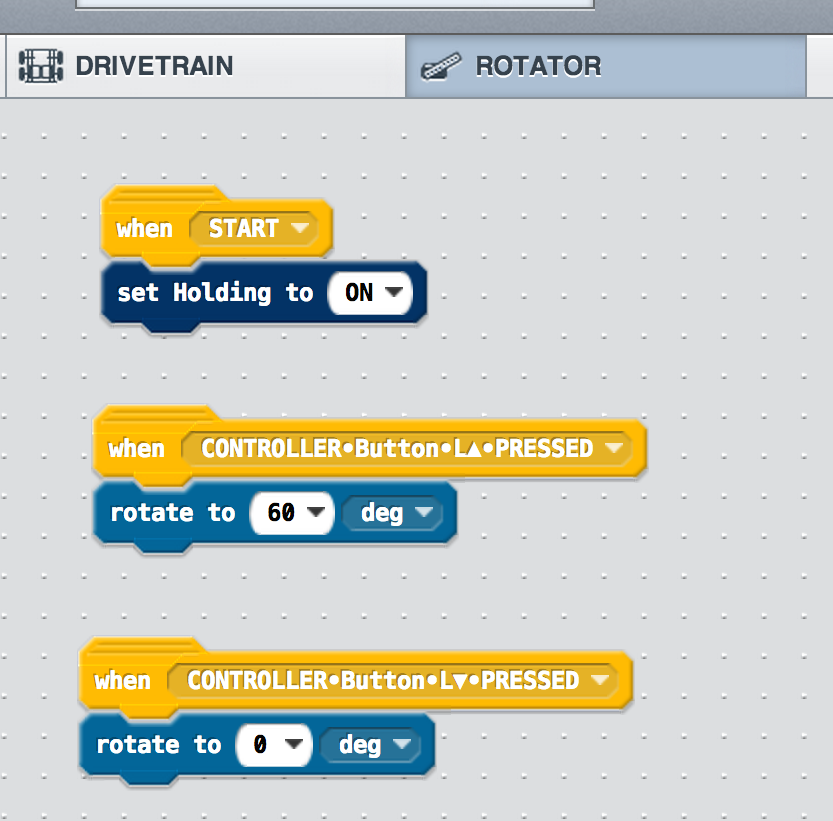Expand the Button L-up PRESSED event dropdown
833x821 pixels.
point(409,449)
